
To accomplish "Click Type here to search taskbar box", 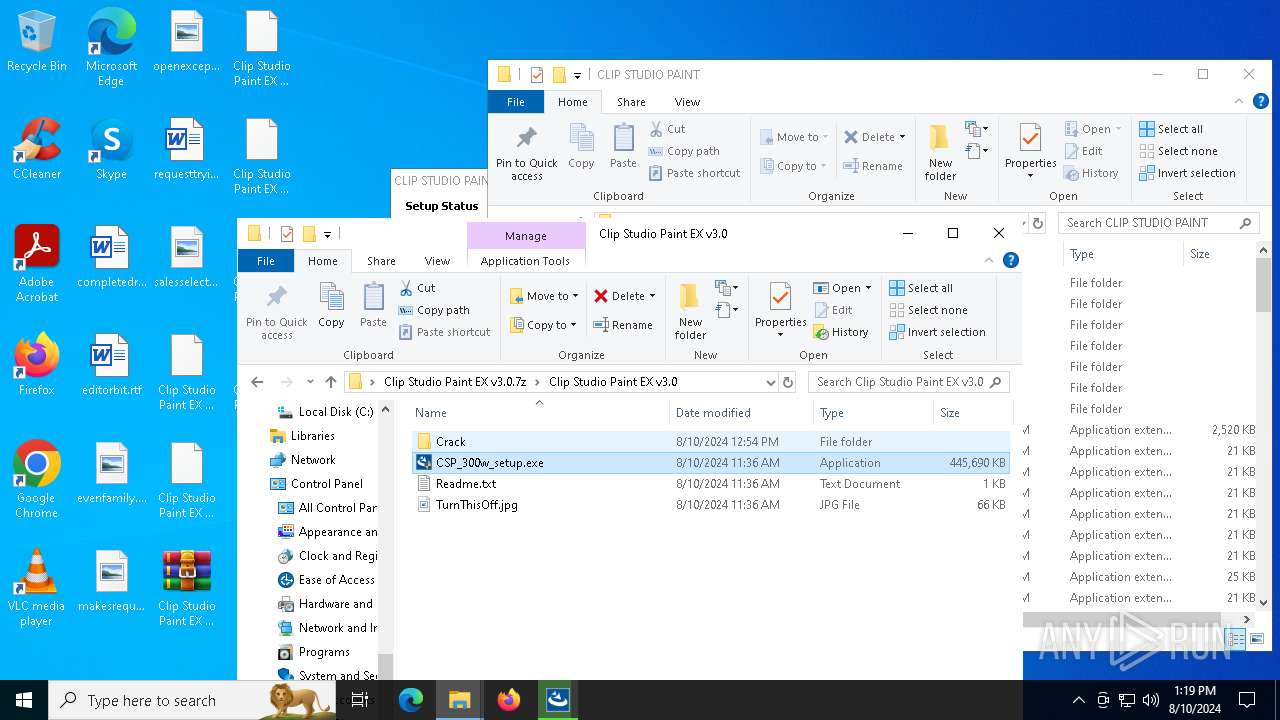I will (192, 700).
